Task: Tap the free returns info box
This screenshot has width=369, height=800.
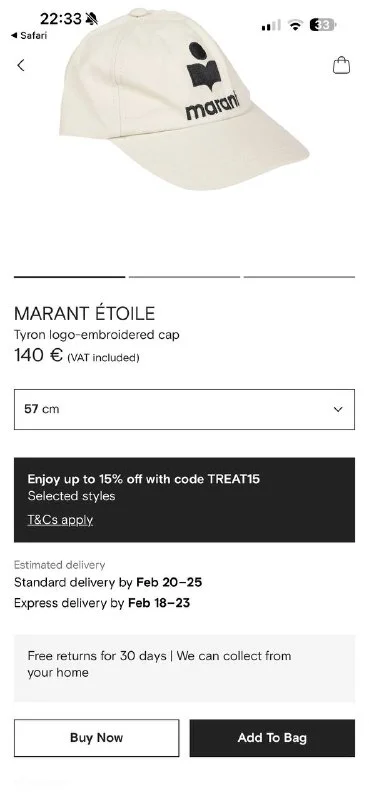Action: (184, 668)
